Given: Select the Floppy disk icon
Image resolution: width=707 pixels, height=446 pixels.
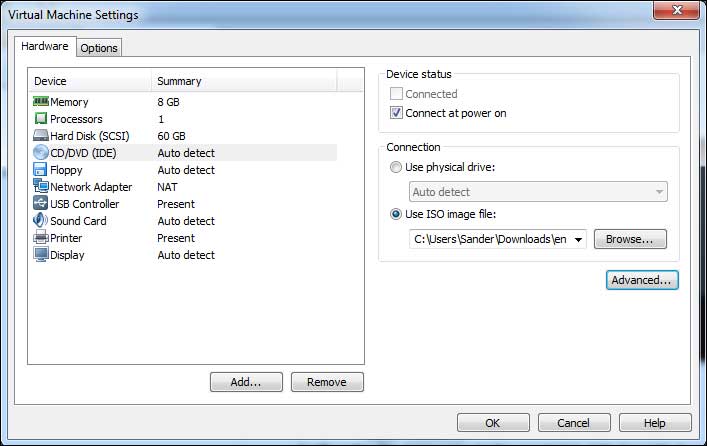Looking at the screenshot, I should [x=41, y=170].
